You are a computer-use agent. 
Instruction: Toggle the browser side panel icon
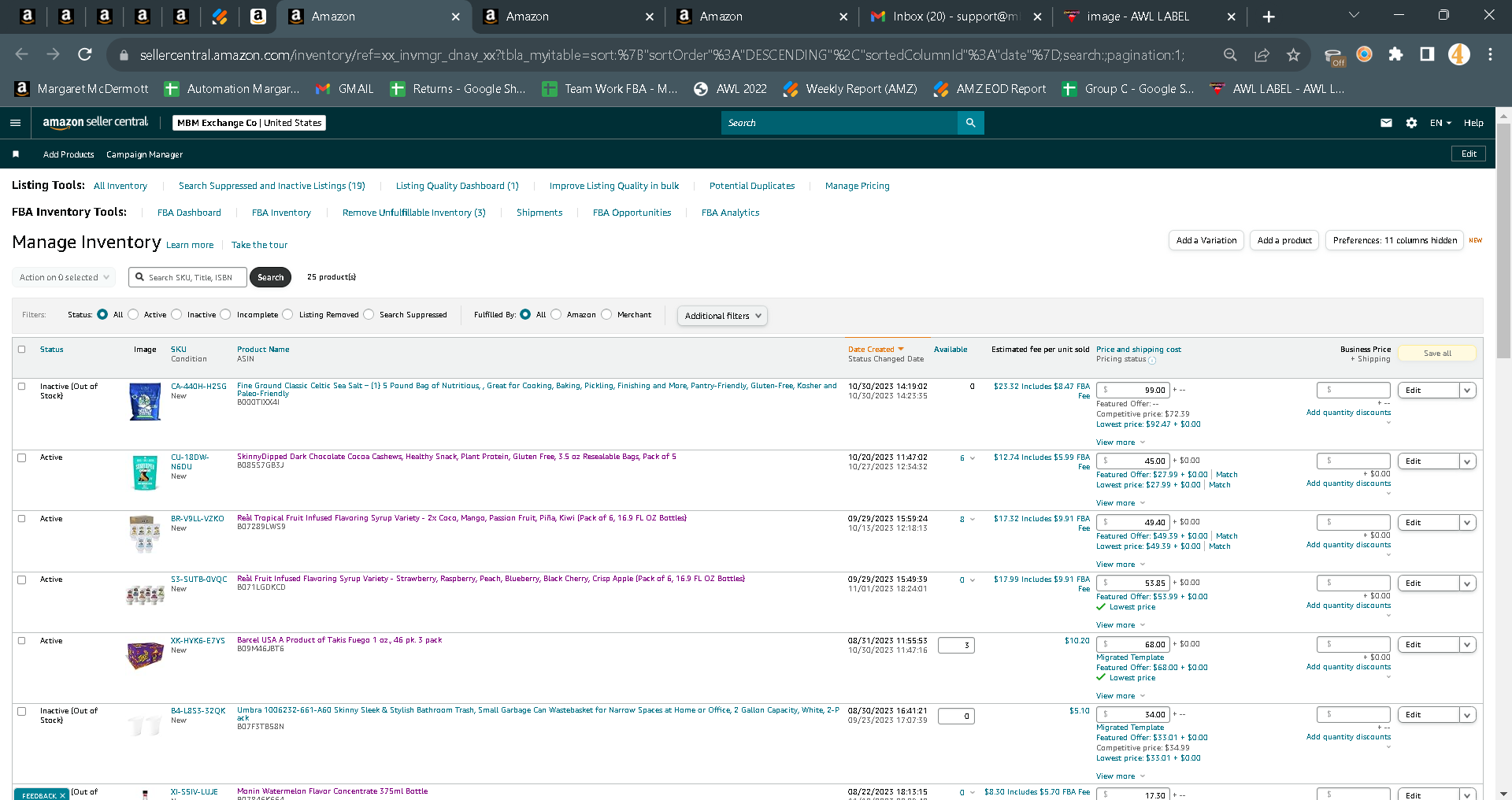pyautogui.click(x=1427, y=54)
